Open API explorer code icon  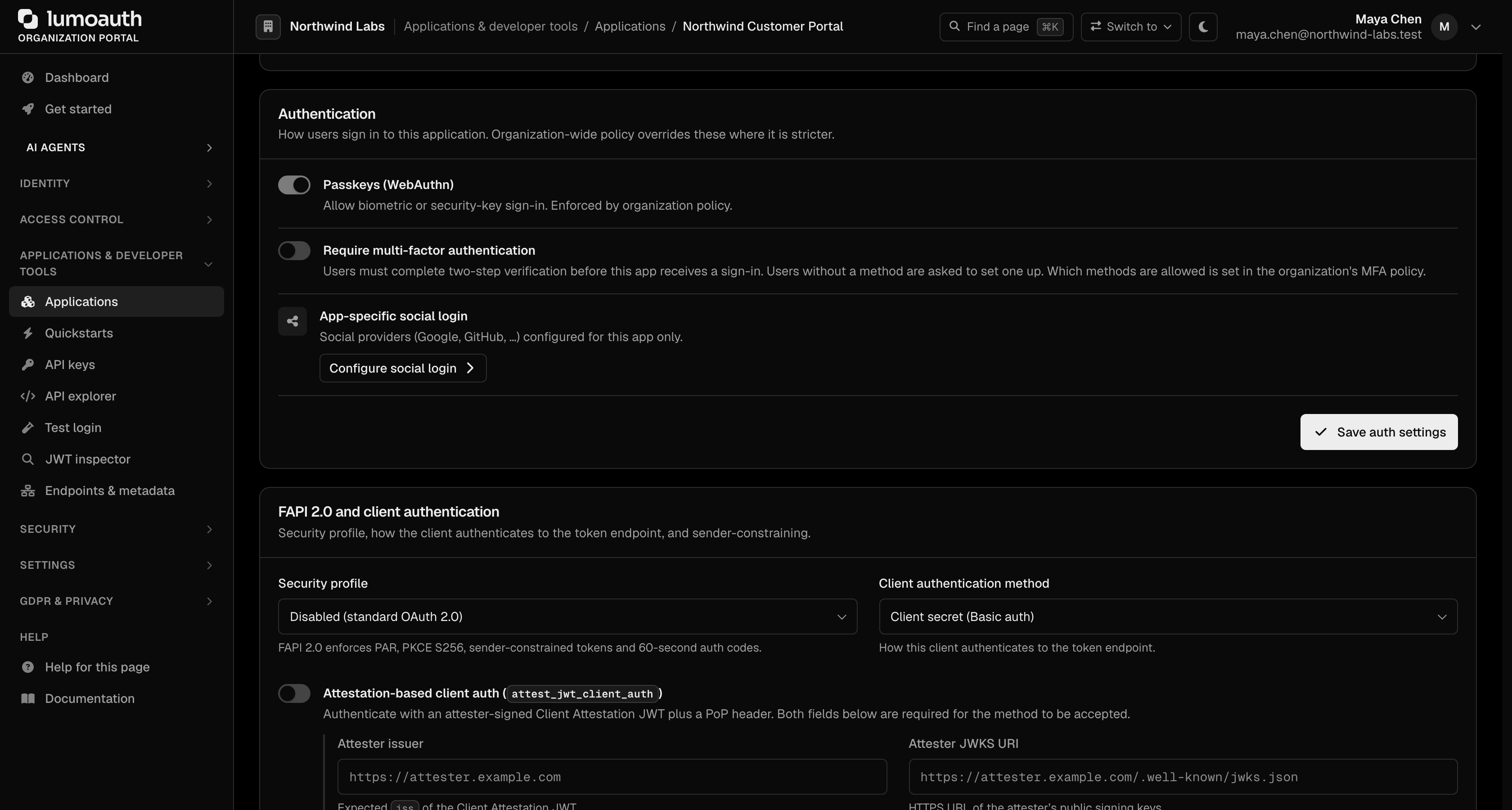27,396
